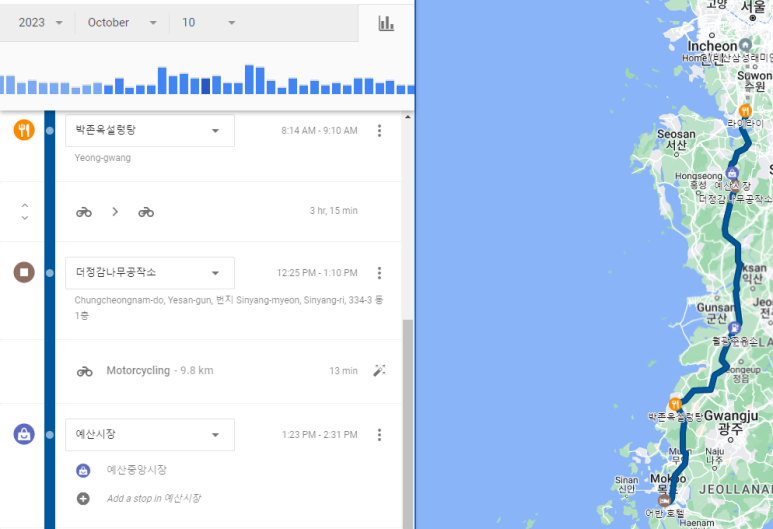Open the 박존옥설렁탕 place dropdown
Viewport: 773px width, 529px height.
pos(150,131)
